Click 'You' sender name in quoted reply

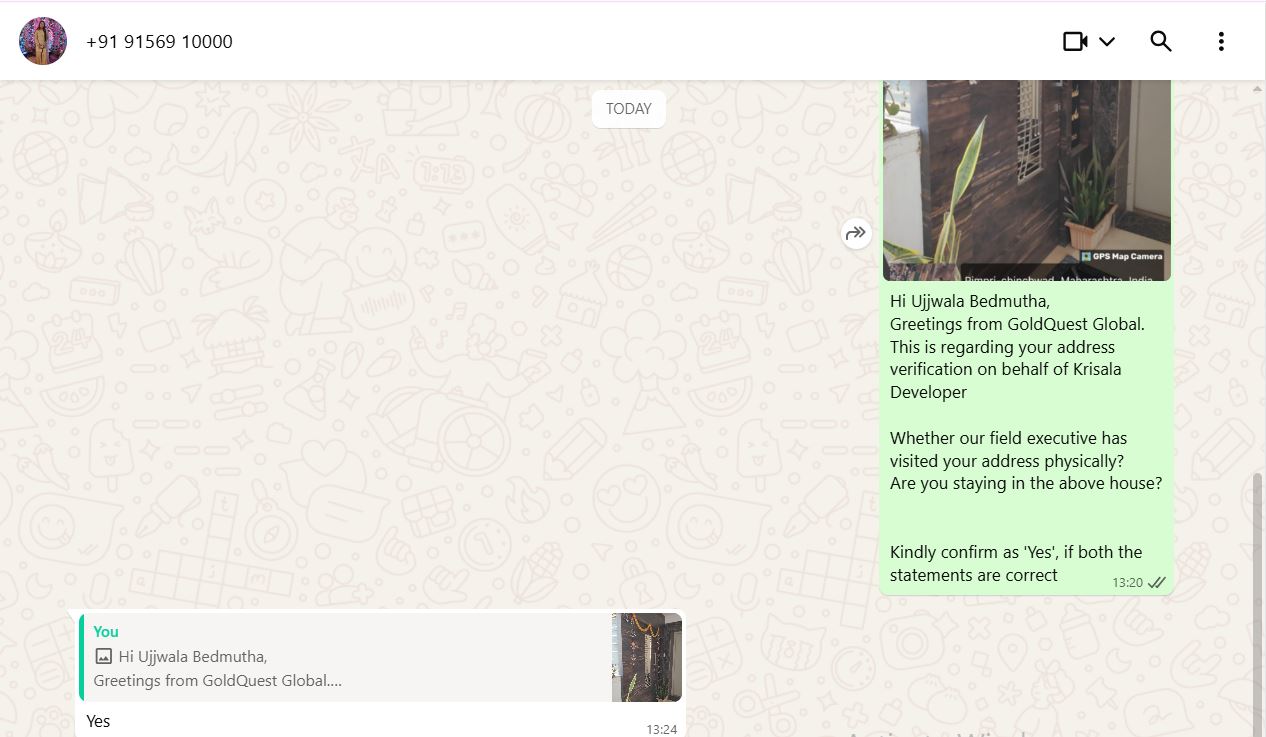(106, 631)
